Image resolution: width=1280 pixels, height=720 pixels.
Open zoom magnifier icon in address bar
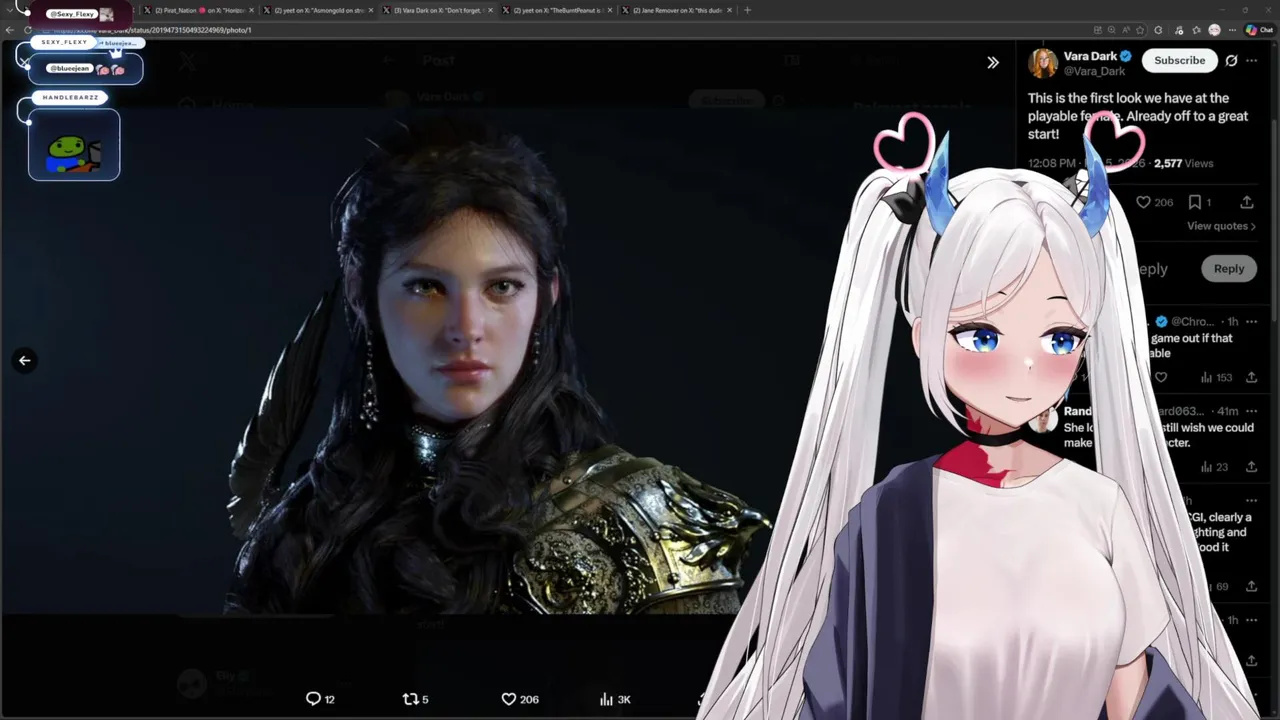pos(1111,30)
